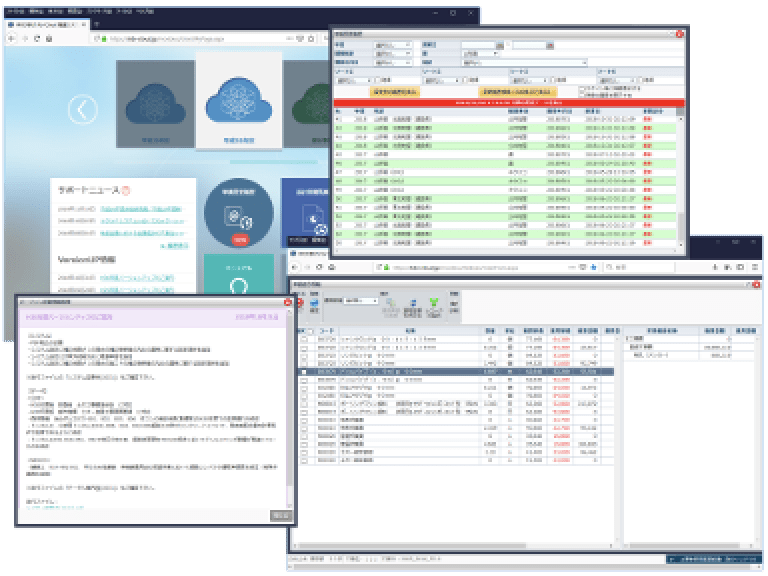This screenshot has width=768, height=576.
Task: Open the 編集 menu in the portal browser
Action: (36, 11)
